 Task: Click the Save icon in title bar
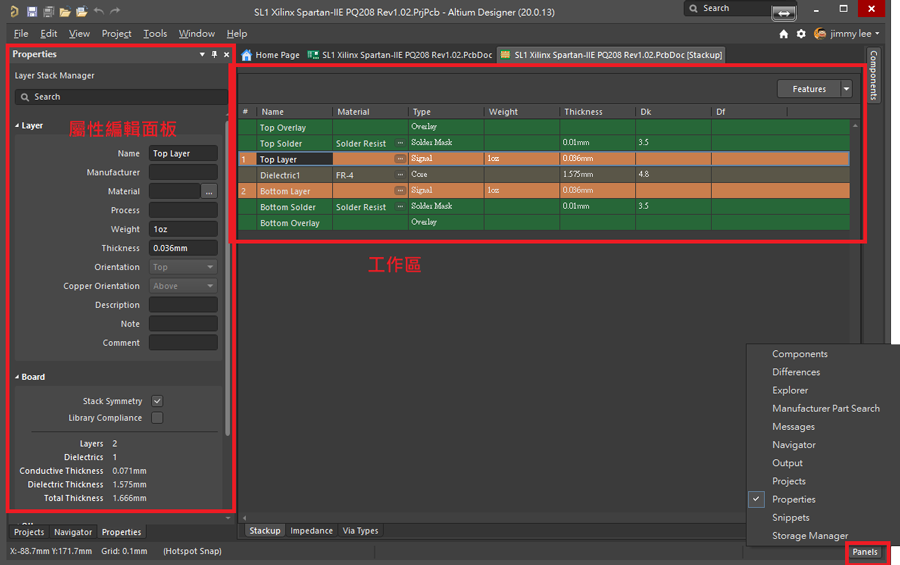[x=32, y=11]
